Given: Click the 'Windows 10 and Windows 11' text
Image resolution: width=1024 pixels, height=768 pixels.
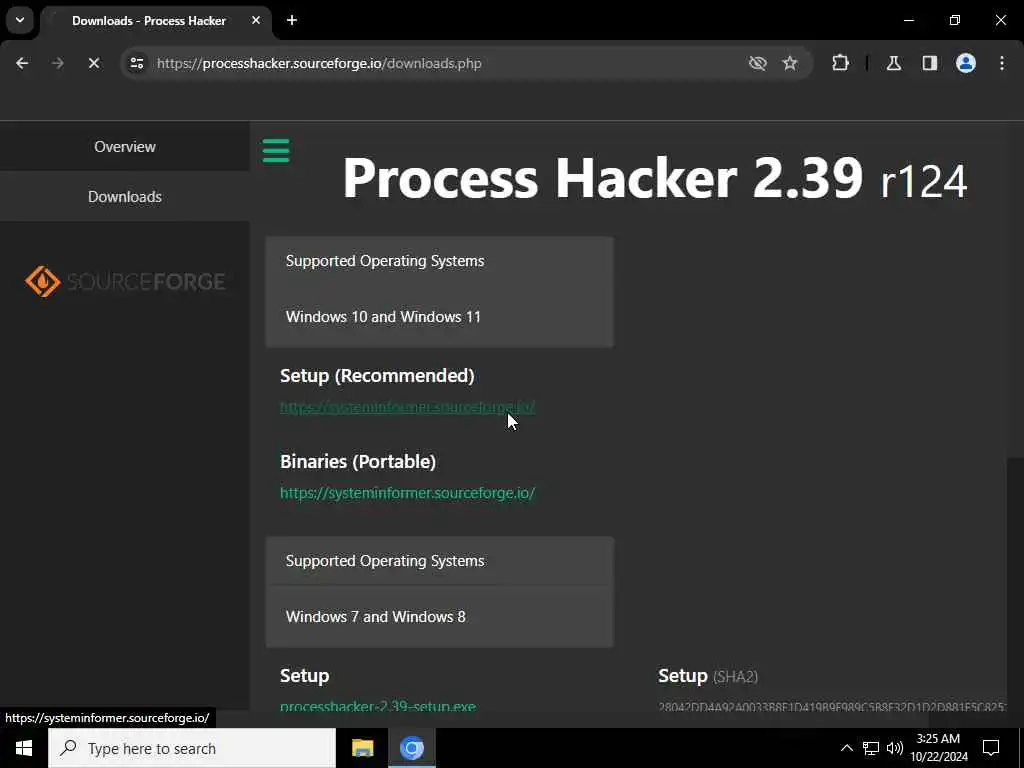Looking at the screenshot, I should pos(383,317).
